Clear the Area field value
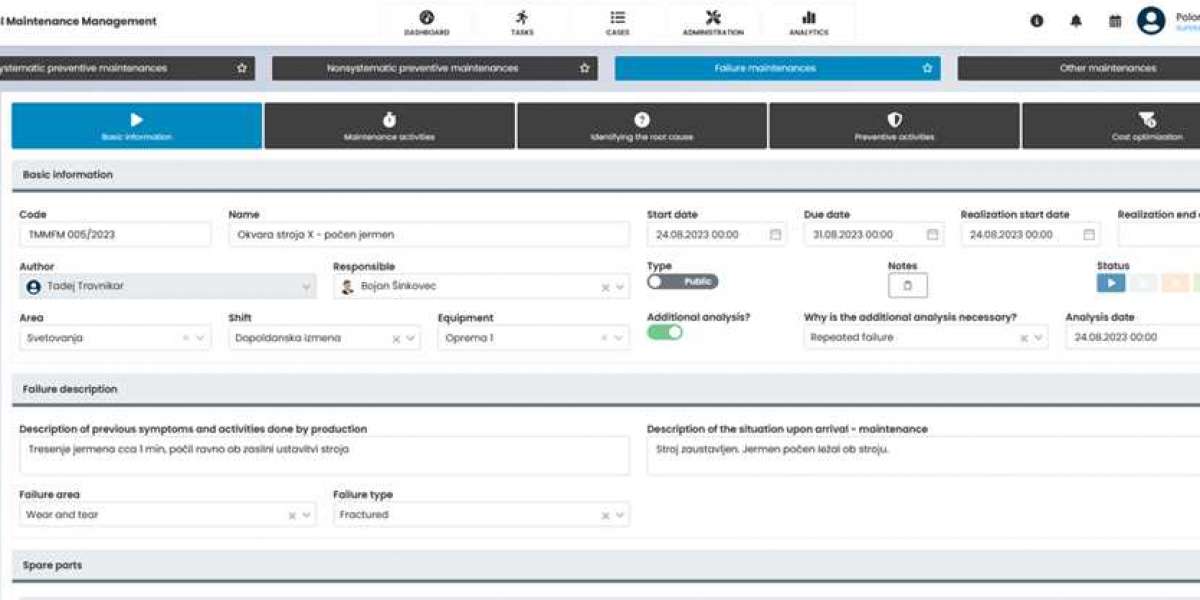The width and height of the screenshot is (1200, 600). point(186,339)
